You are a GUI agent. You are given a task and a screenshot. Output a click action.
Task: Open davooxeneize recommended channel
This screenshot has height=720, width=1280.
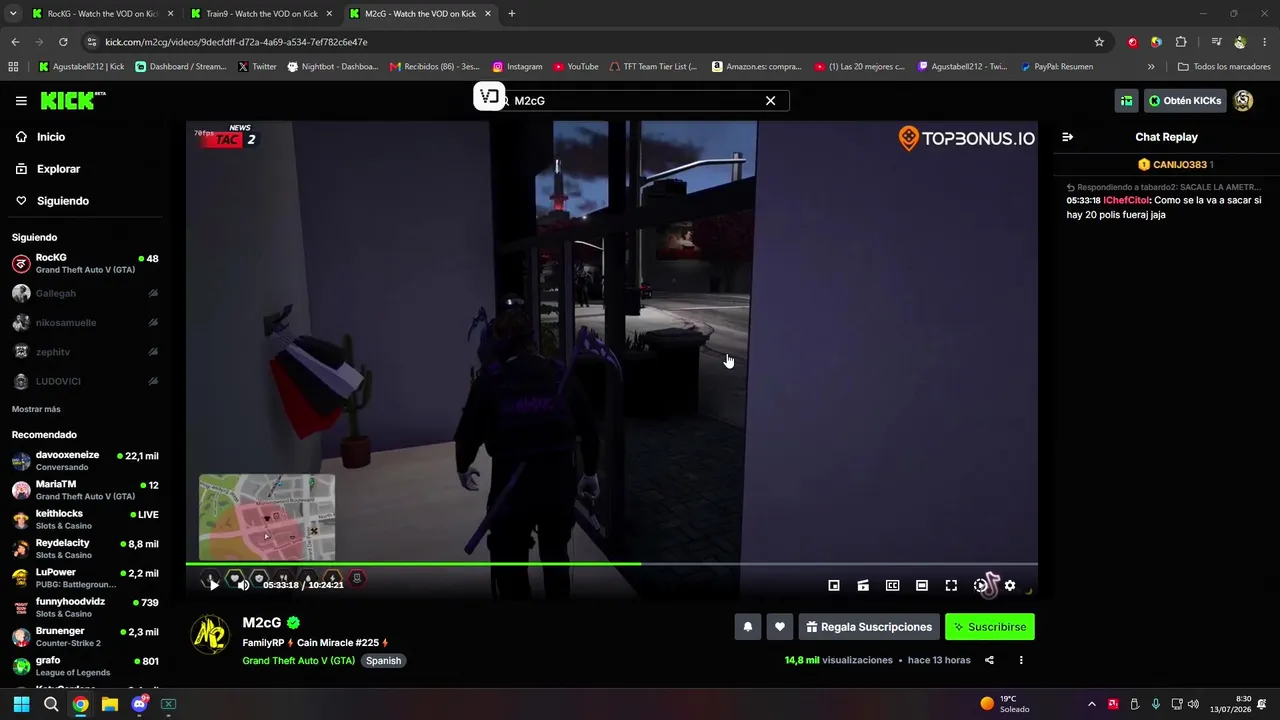pos(85,461)
